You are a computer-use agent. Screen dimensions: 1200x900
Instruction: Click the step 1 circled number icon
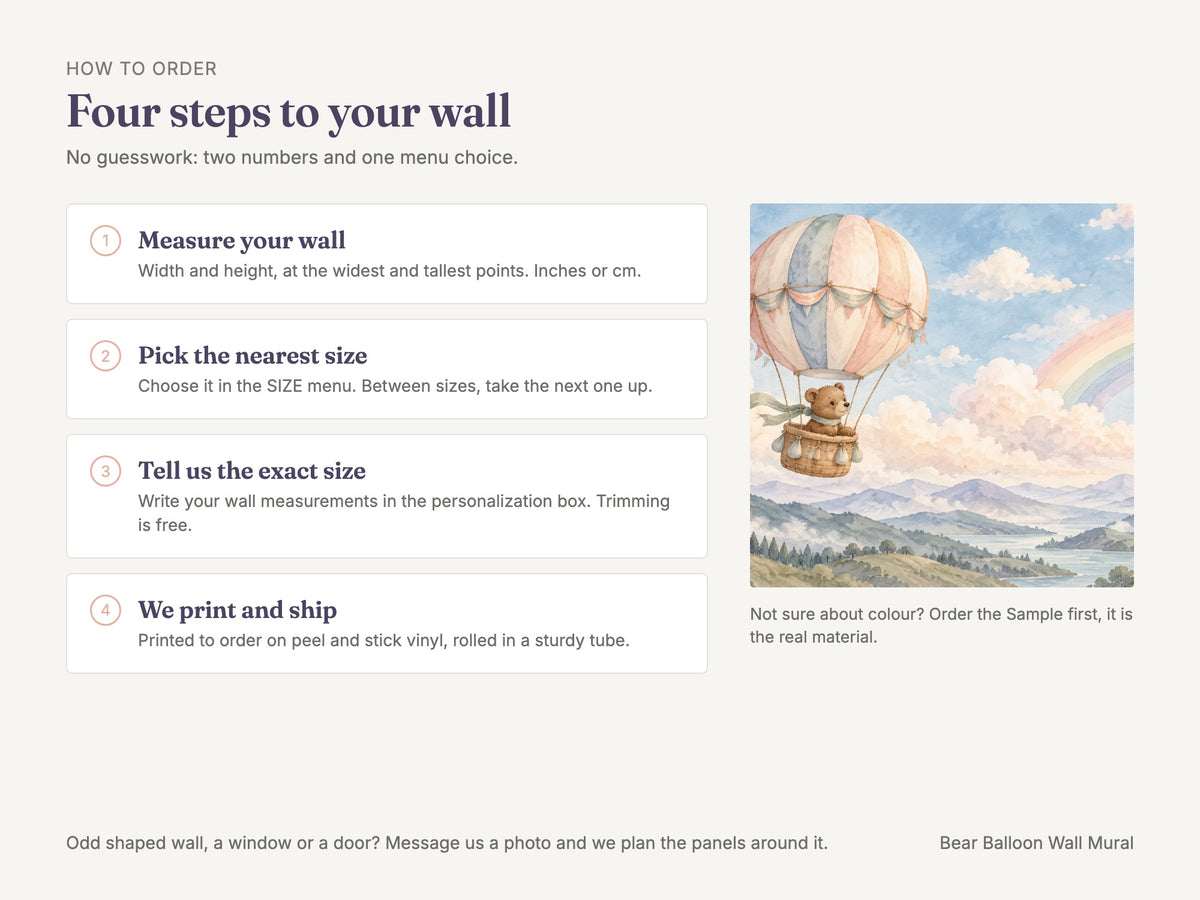[x=105, y=241]
